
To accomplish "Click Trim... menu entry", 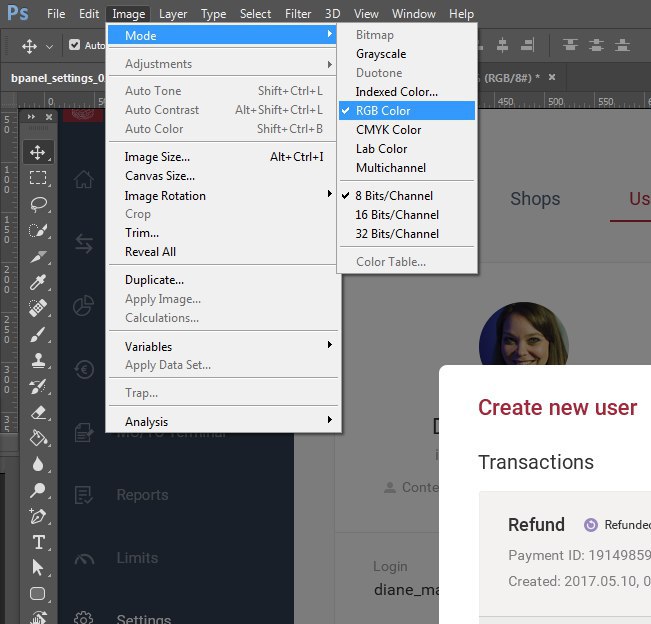I will coord(222,233).
